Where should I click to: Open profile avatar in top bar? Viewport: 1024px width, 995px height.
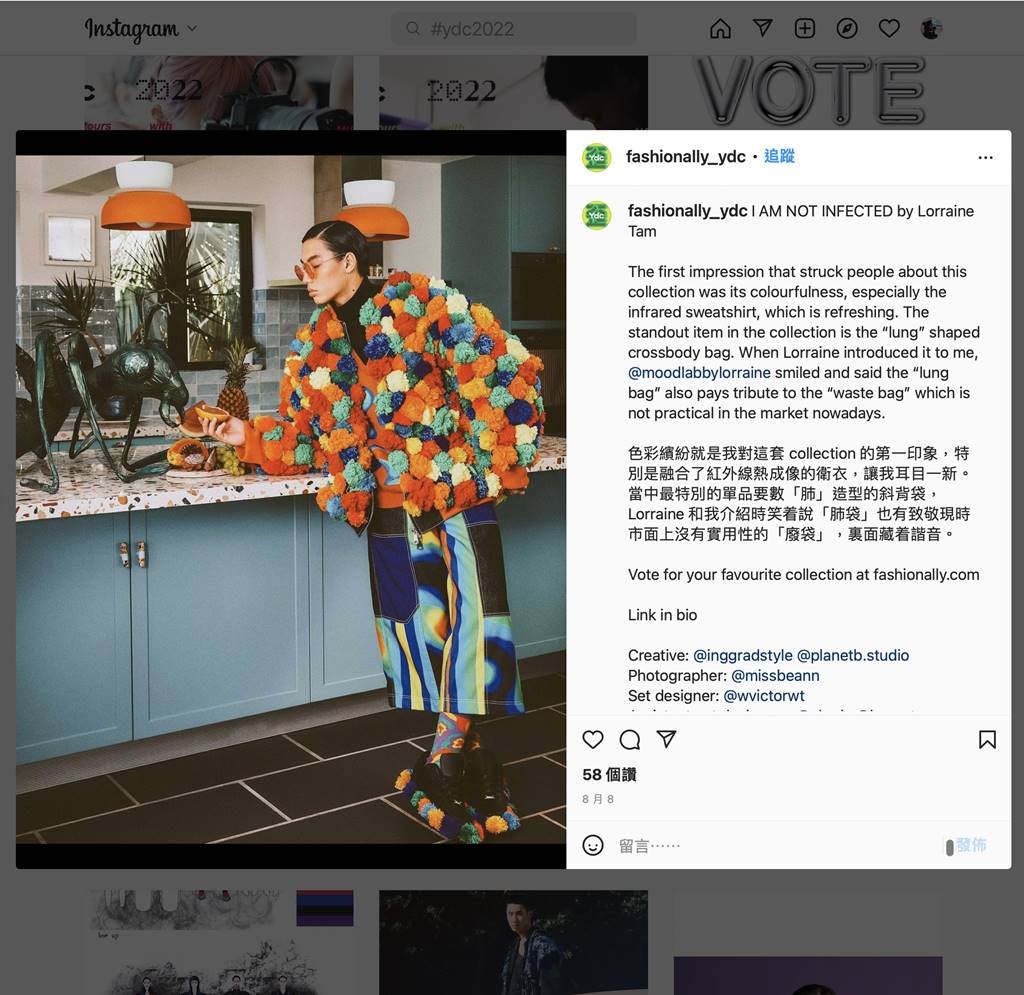click(931, 29)
